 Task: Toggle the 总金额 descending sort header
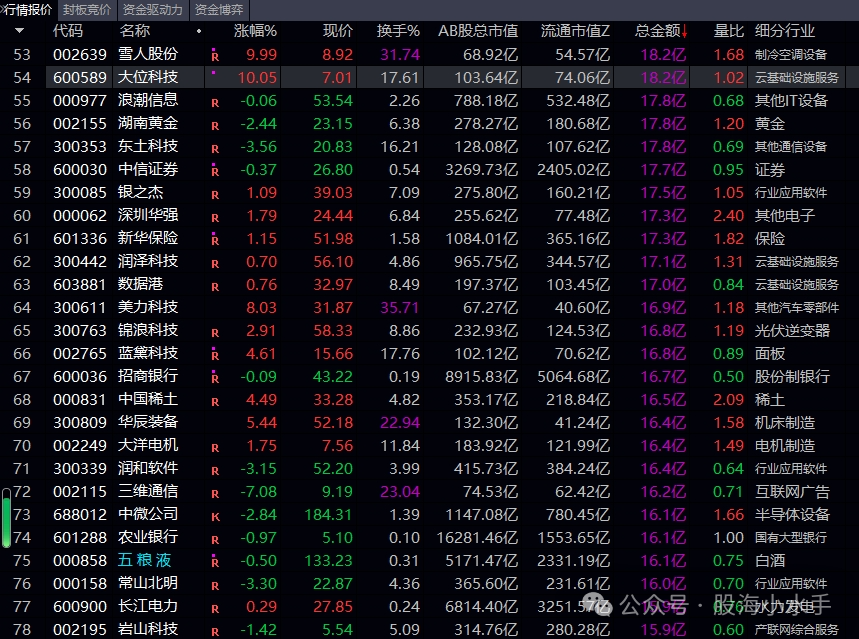(661, 31)
